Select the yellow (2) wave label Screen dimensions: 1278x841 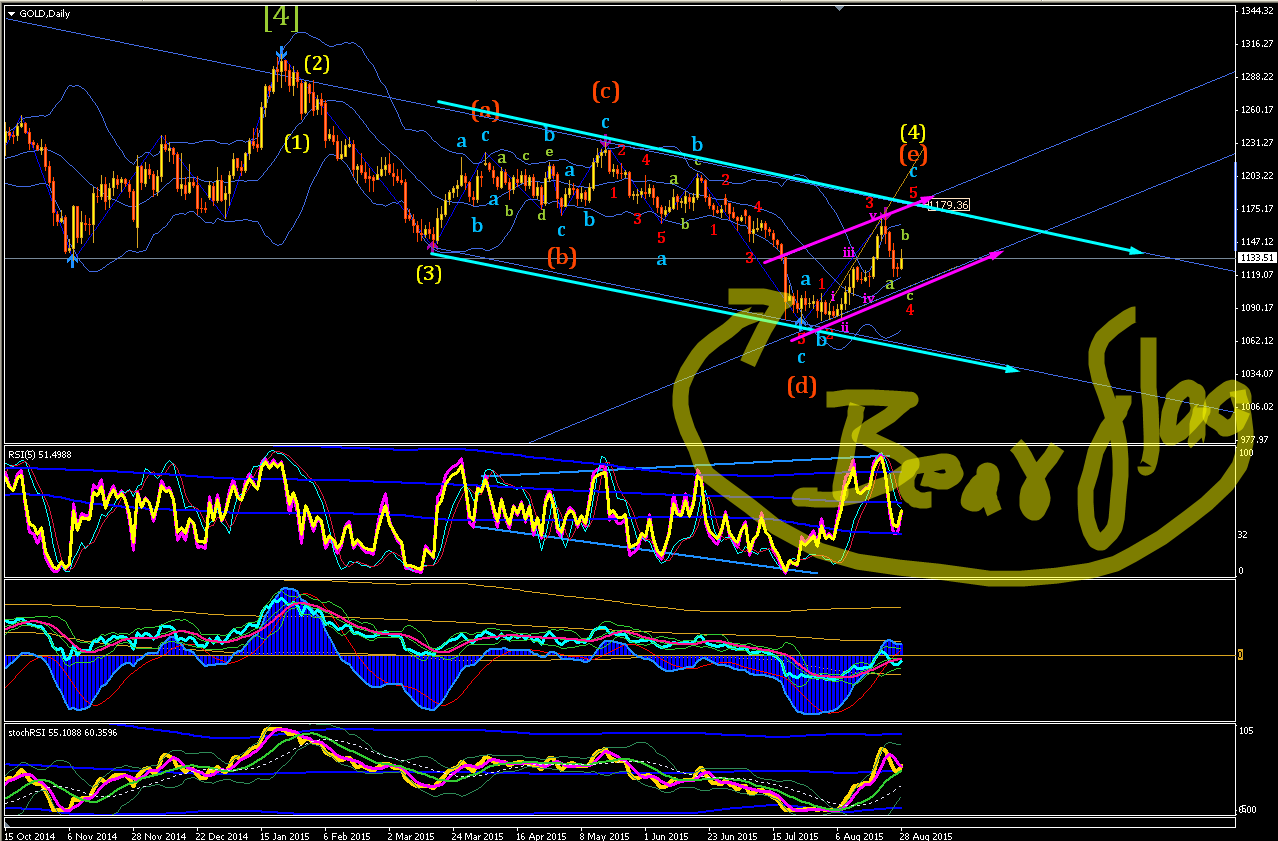(x=317, y=64)
